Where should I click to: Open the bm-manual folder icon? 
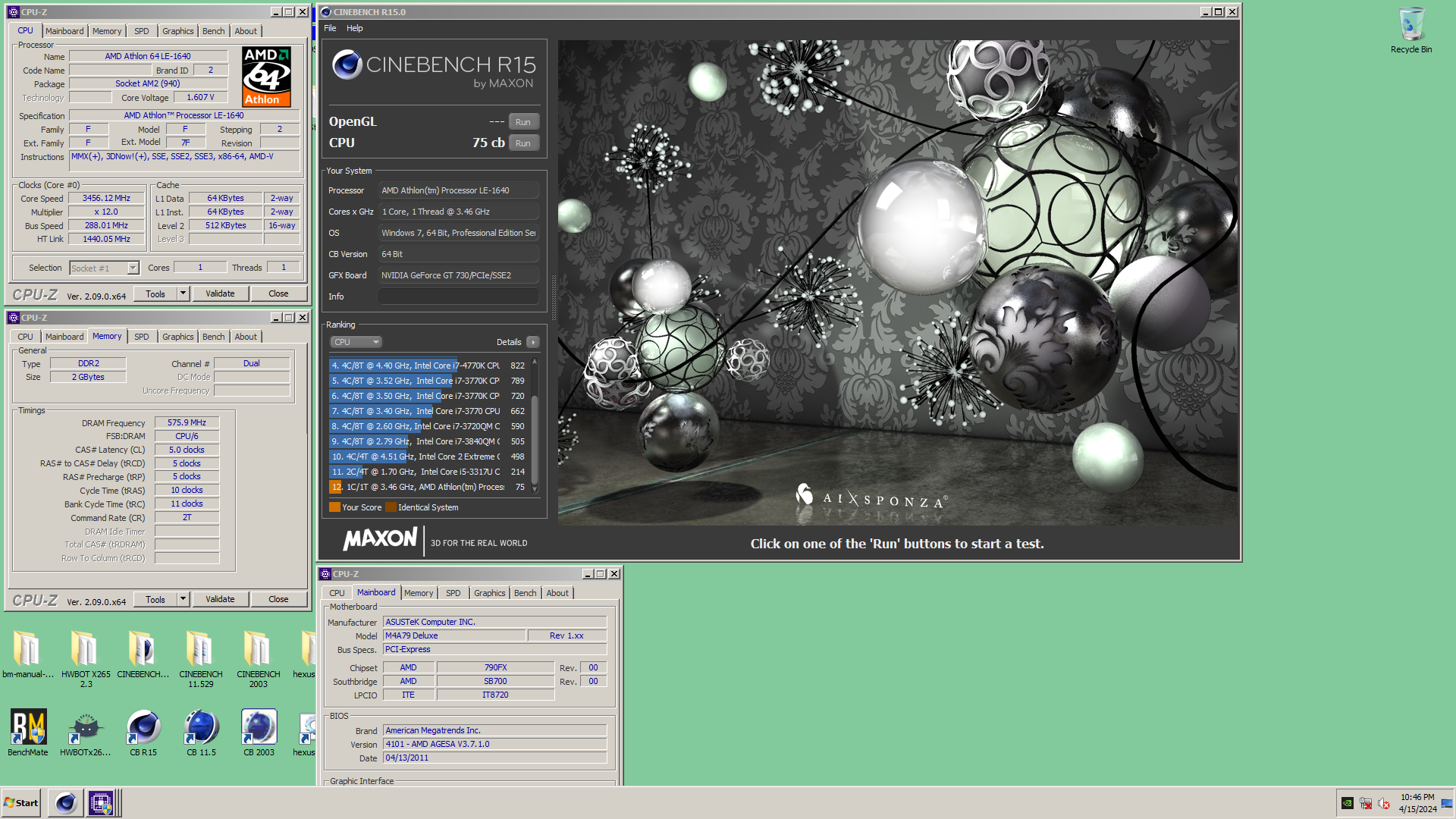tap(27, 654)
